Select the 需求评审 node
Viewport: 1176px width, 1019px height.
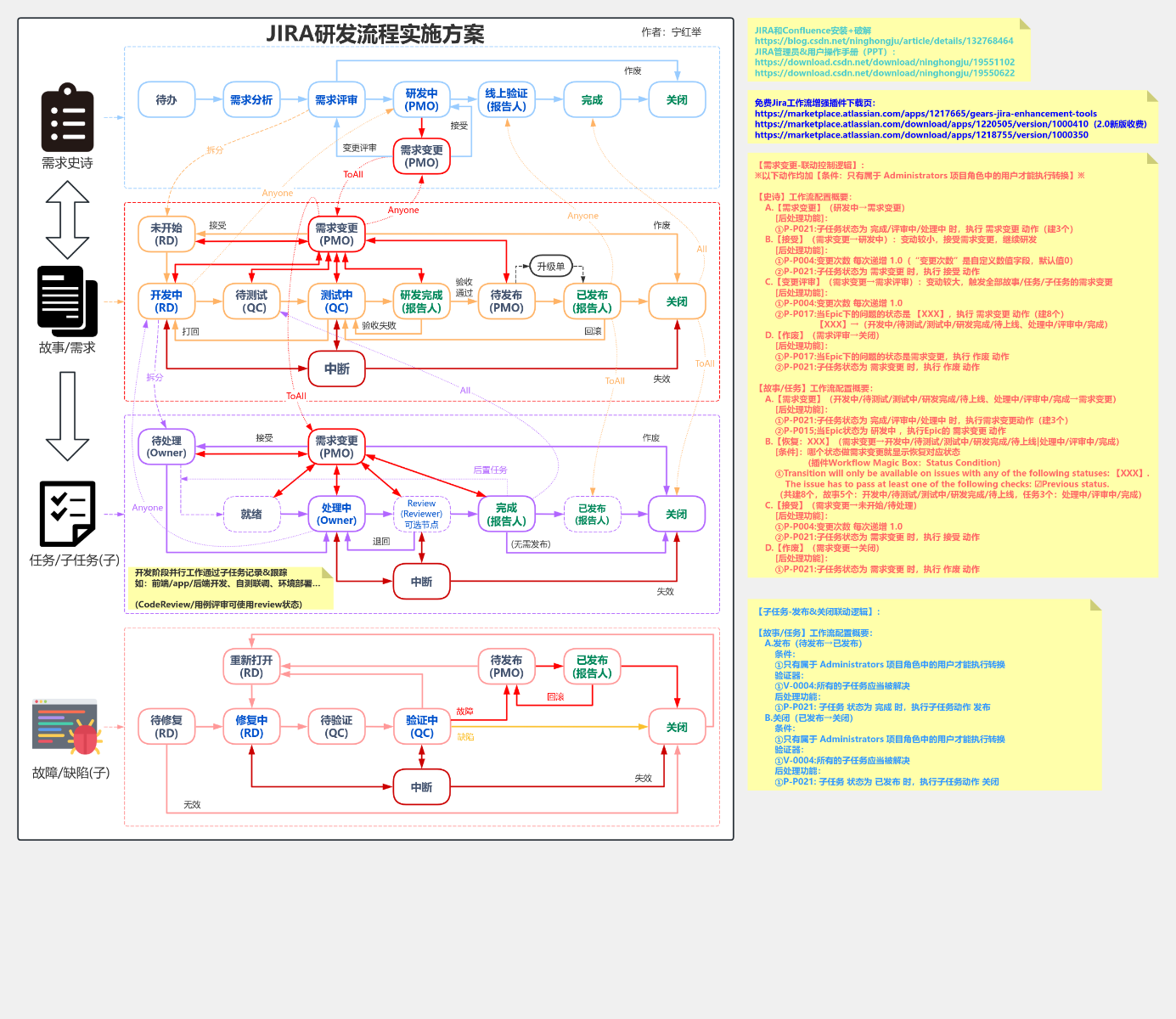coord(336,100)
